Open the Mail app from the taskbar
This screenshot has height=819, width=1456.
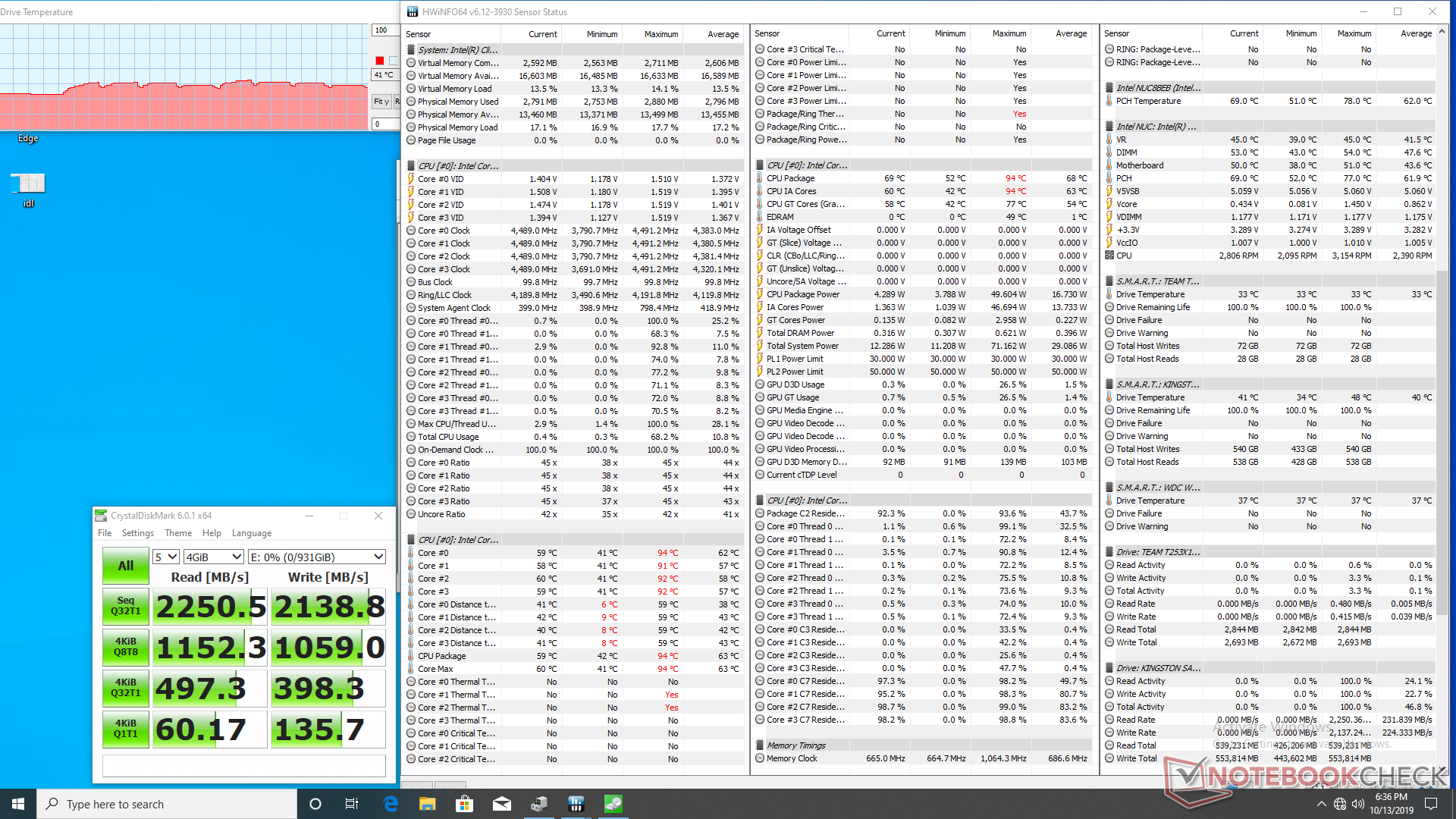(502, 804)
